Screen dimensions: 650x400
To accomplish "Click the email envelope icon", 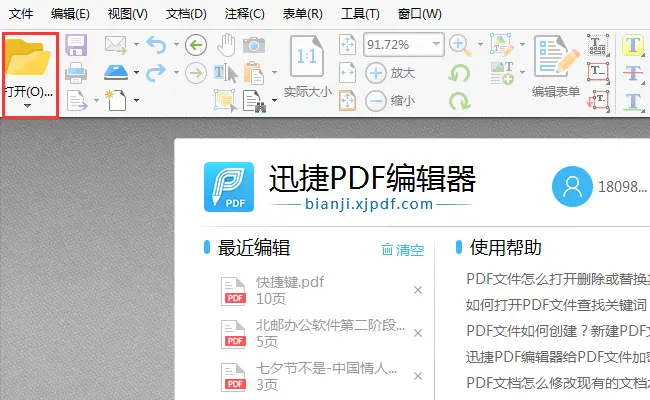I will tap(116, 45).
